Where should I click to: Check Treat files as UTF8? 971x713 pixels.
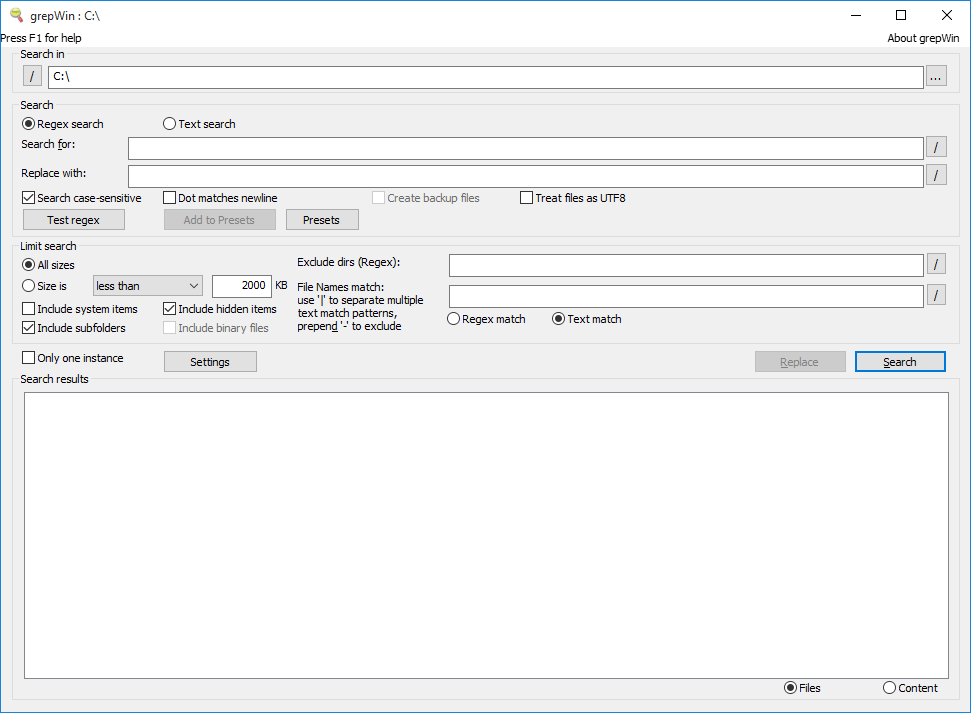pos(526,197)
